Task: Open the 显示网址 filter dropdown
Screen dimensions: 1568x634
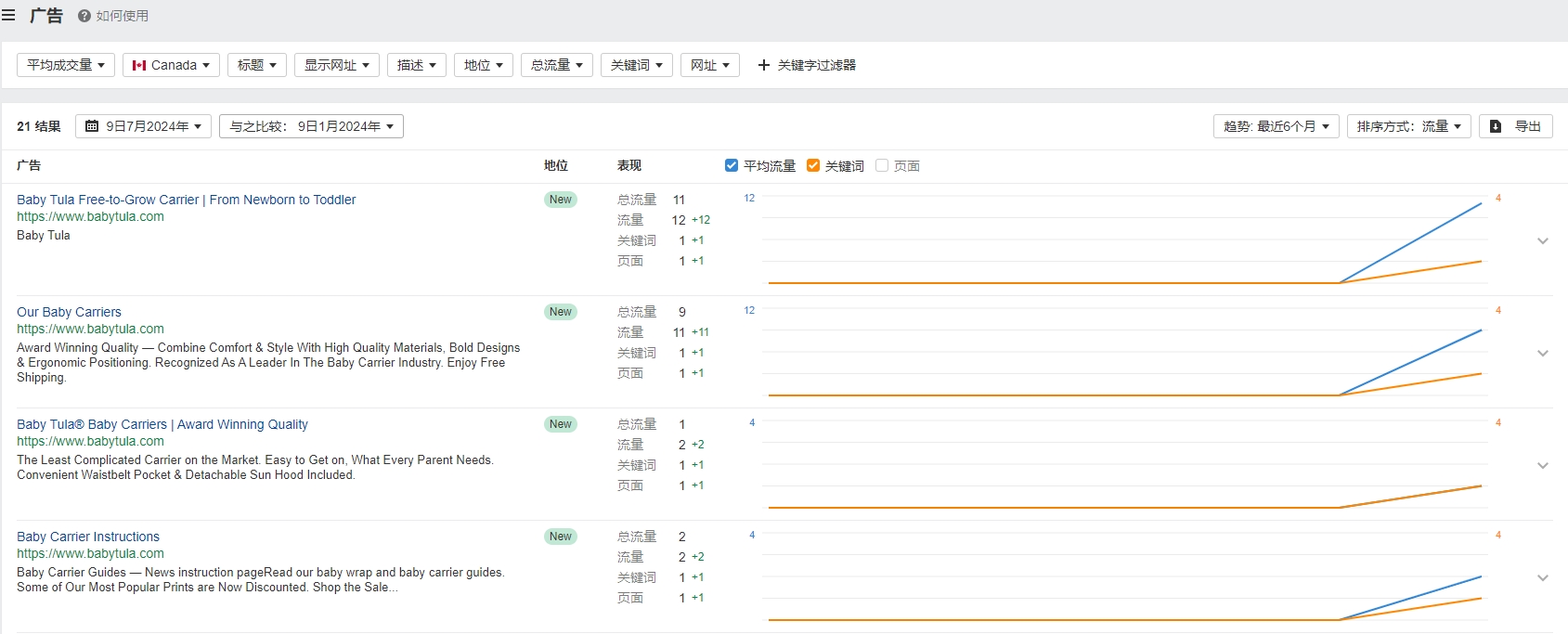Action: [337, 65]
